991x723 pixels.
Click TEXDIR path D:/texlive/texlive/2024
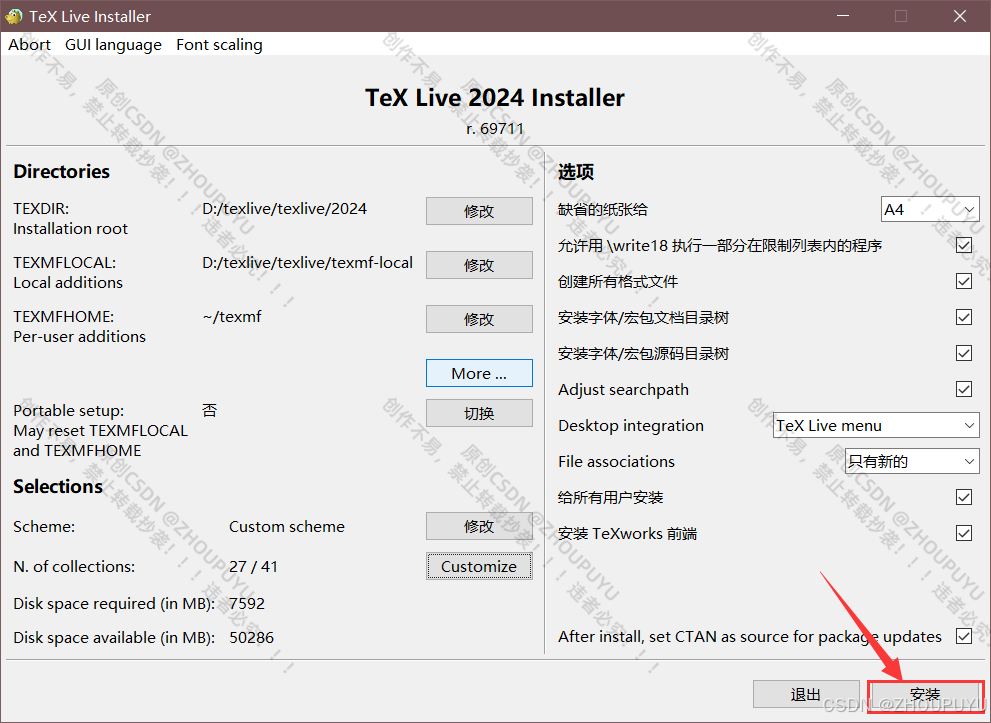(x=284, y=209)
